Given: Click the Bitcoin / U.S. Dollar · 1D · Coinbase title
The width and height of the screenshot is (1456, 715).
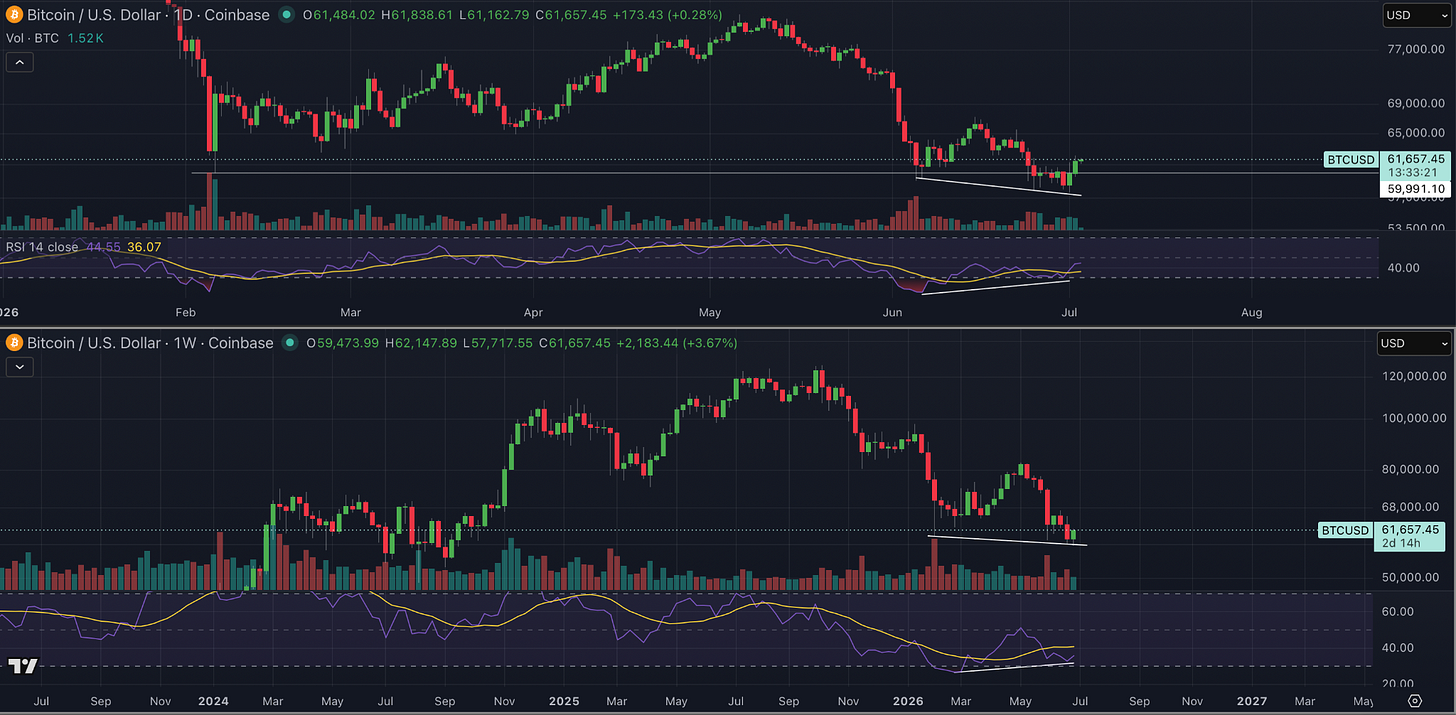Looking at the screenshot, I should (150, 15).
